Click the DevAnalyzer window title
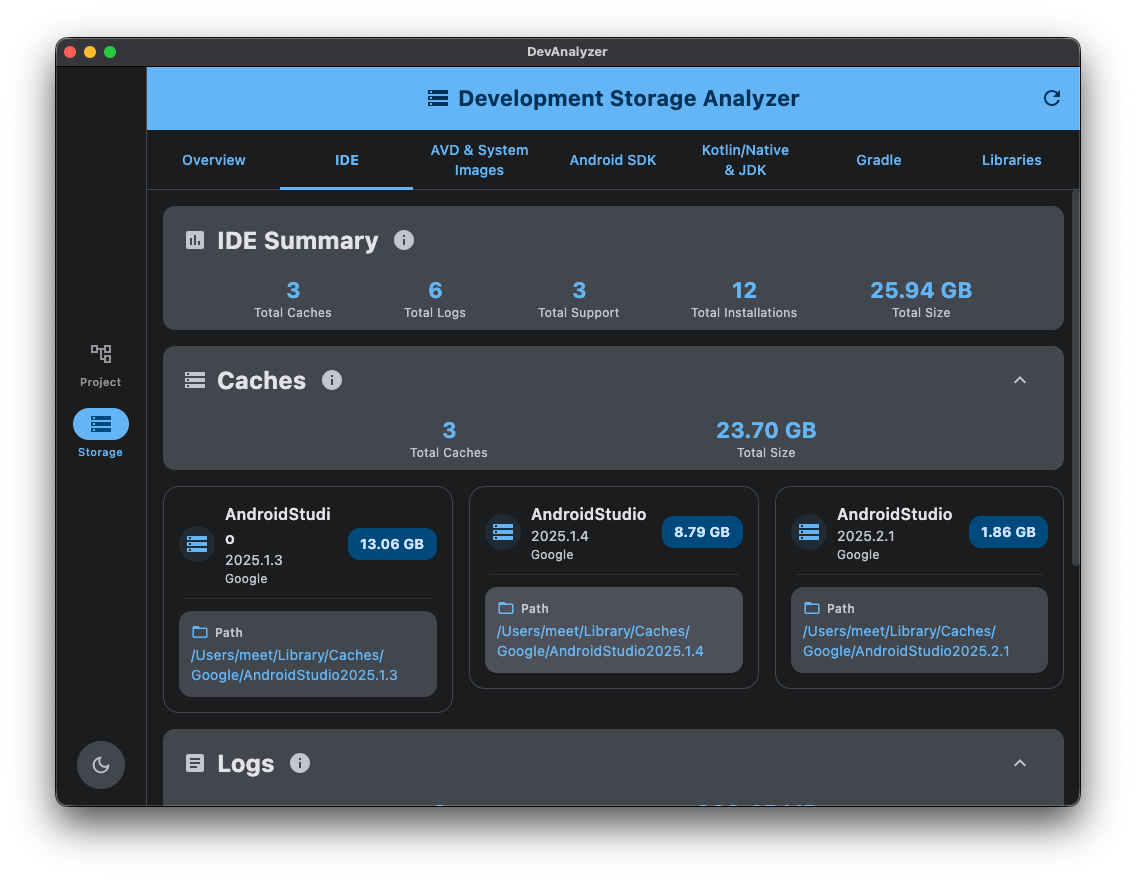Screen dimensions: 1136x880 [x=567, y=51]
